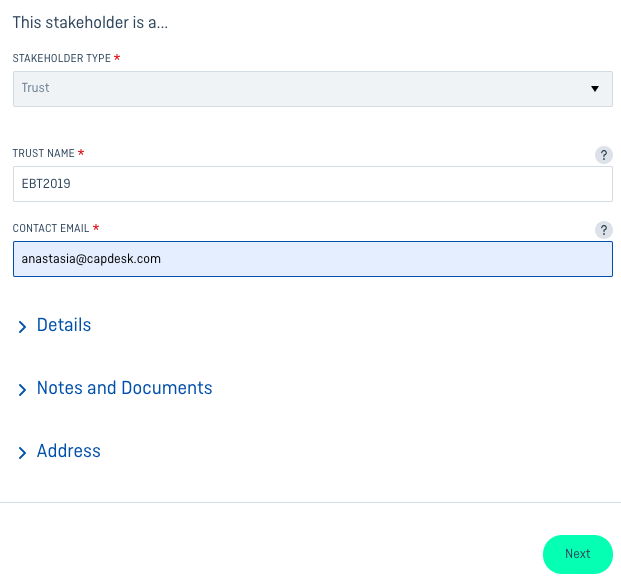621x586 pixels.
Task: Focus the Trust Name field containing EBT2019
Action: point(313,184)
